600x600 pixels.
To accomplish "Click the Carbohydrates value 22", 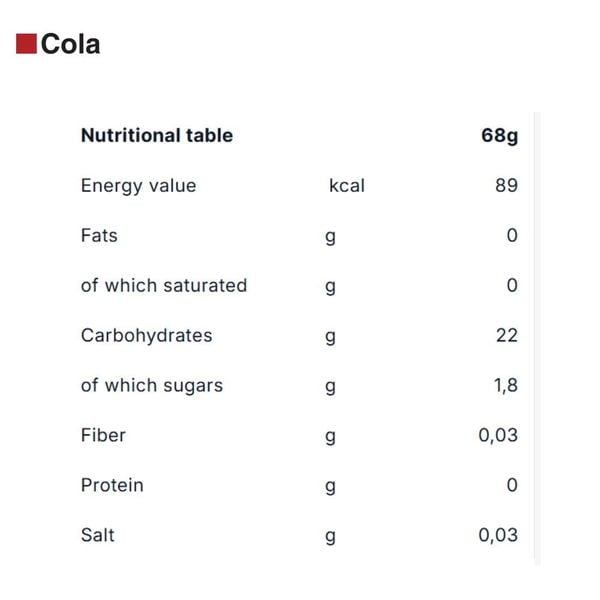I will (507, 336).
